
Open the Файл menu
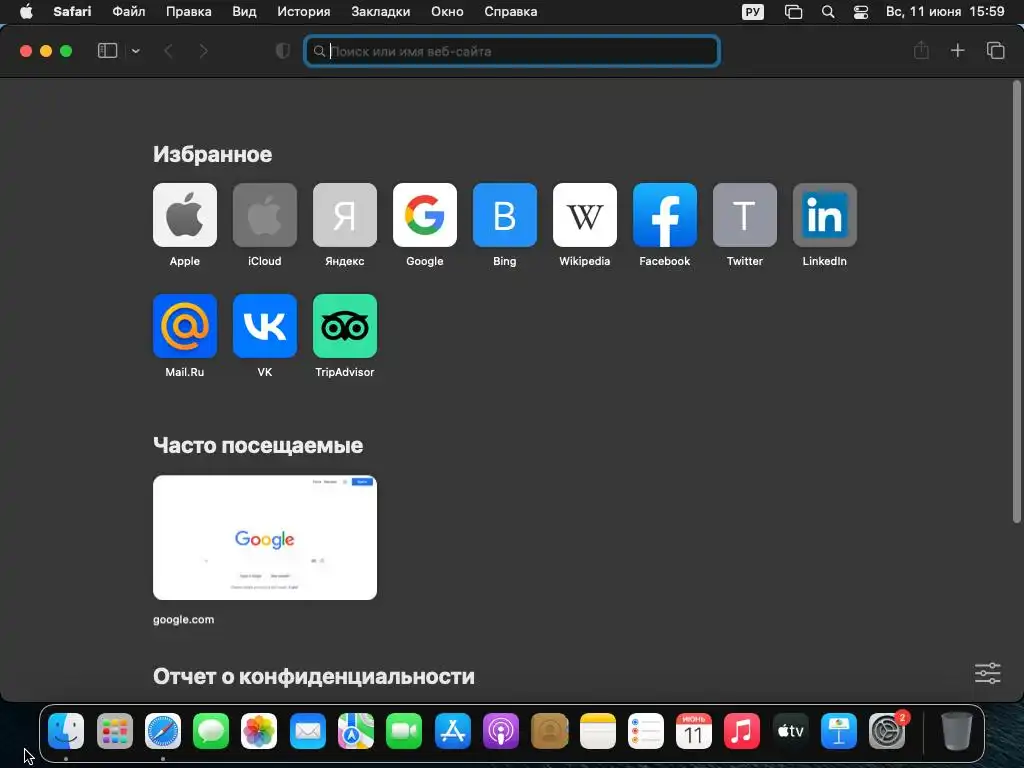[129, 12]
